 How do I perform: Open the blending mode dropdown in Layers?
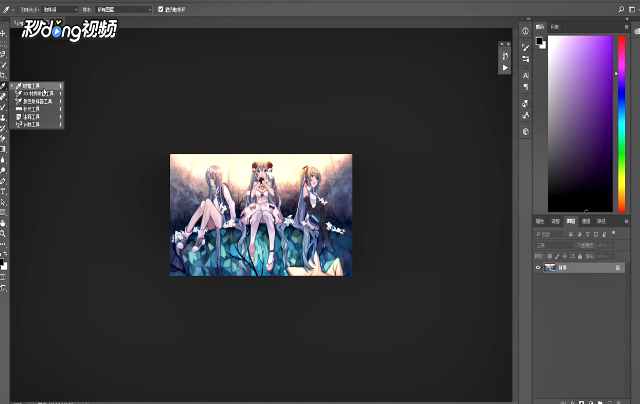point(554,245)
